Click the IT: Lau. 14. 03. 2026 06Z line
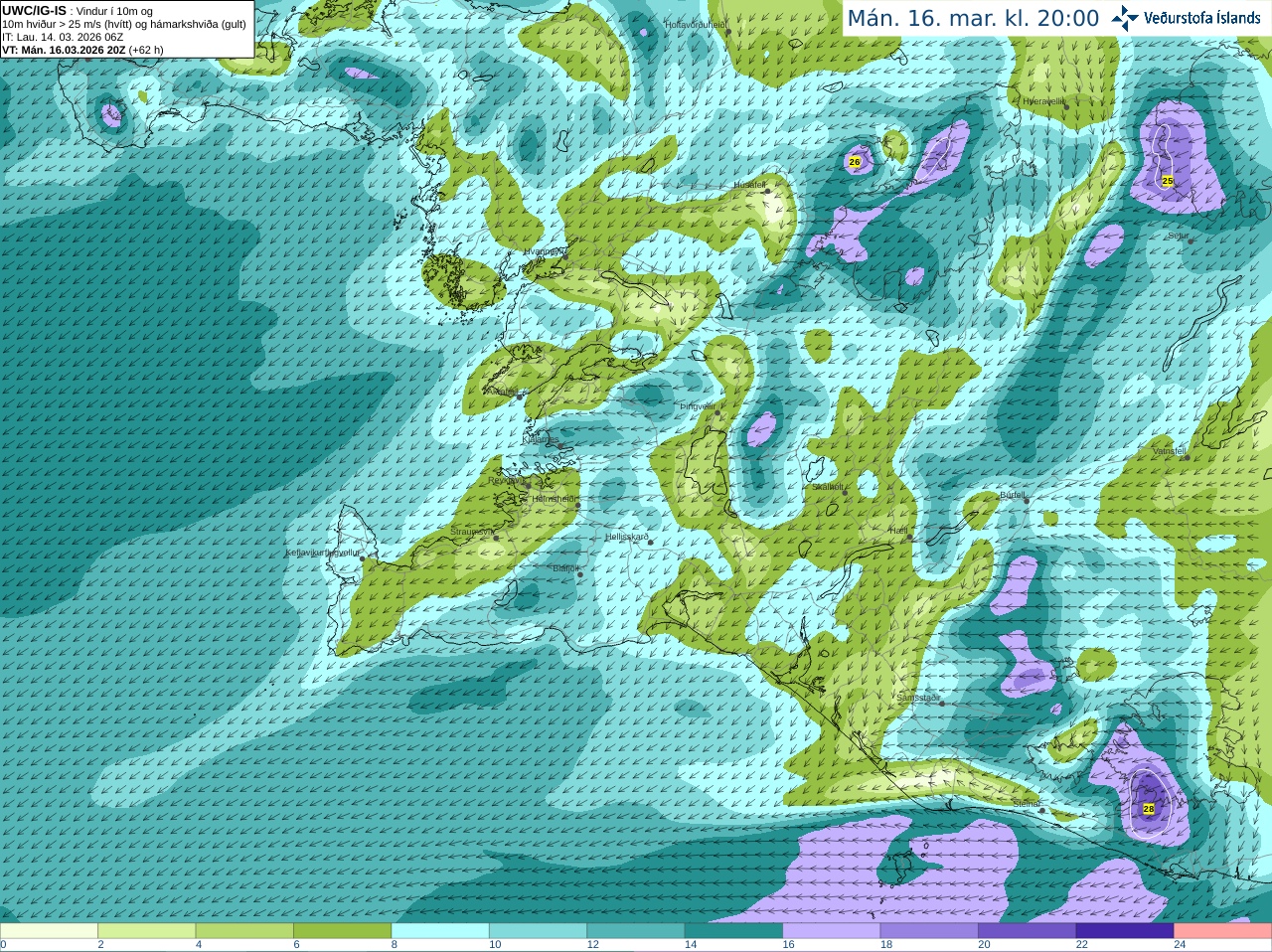The image size is (1272, 952). pyautogui.click(x=63, y=37)
